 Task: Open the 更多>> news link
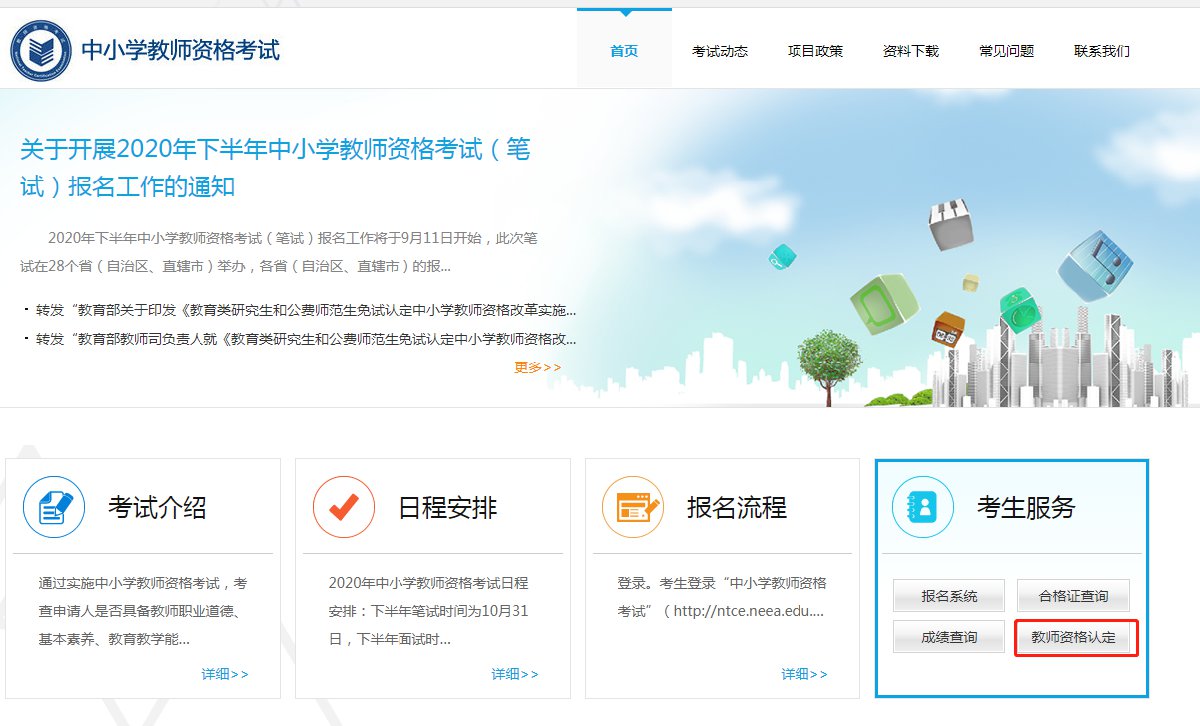click(538, 368)
